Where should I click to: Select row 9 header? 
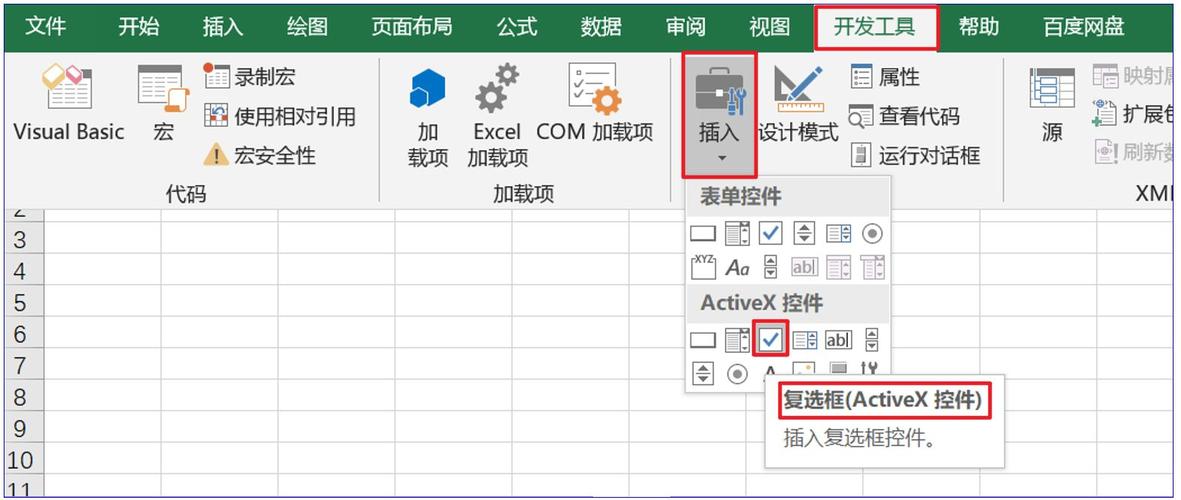[x=23, y=429]
